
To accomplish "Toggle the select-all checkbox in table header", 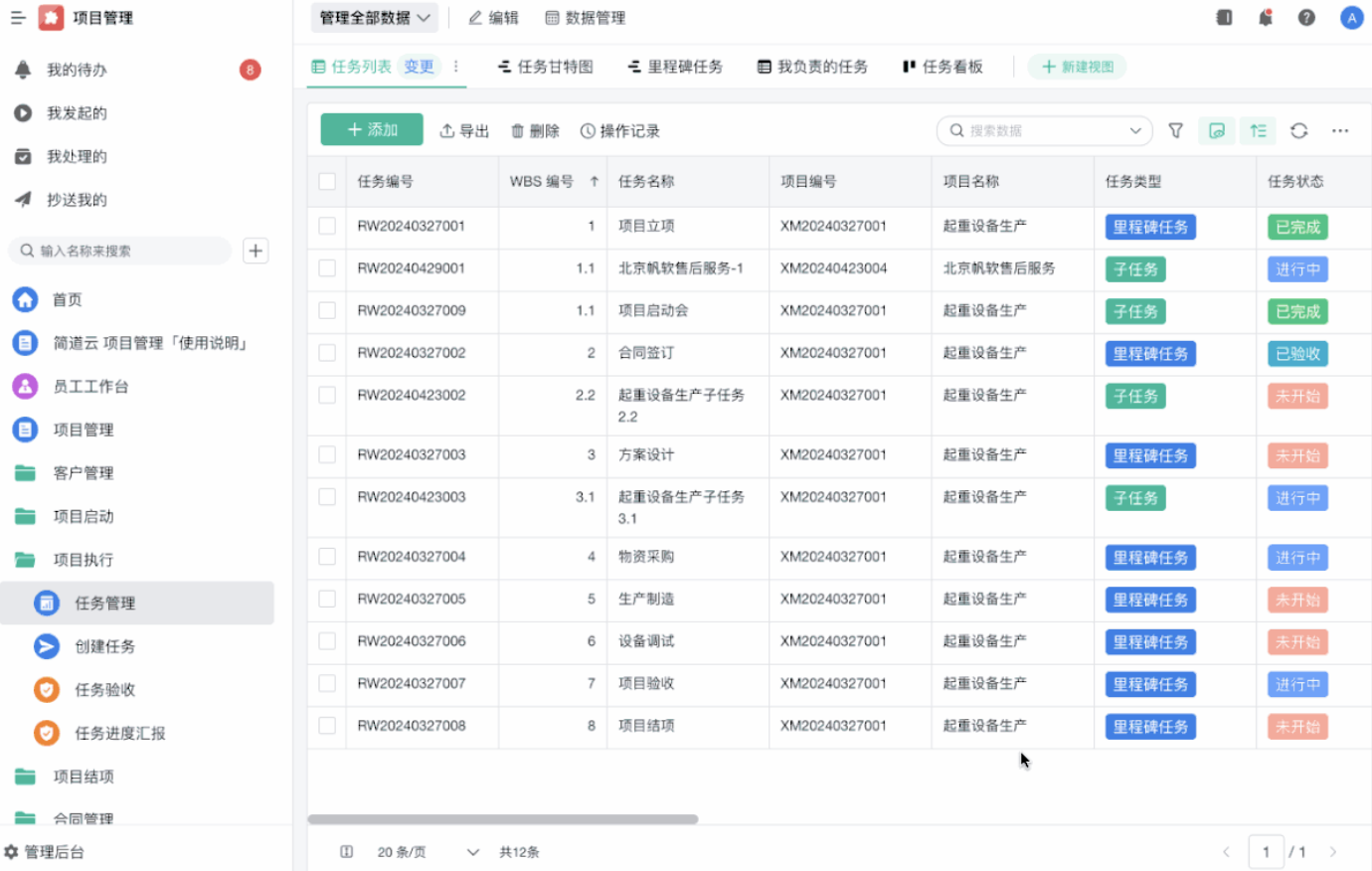I will [x=326, y=182].
